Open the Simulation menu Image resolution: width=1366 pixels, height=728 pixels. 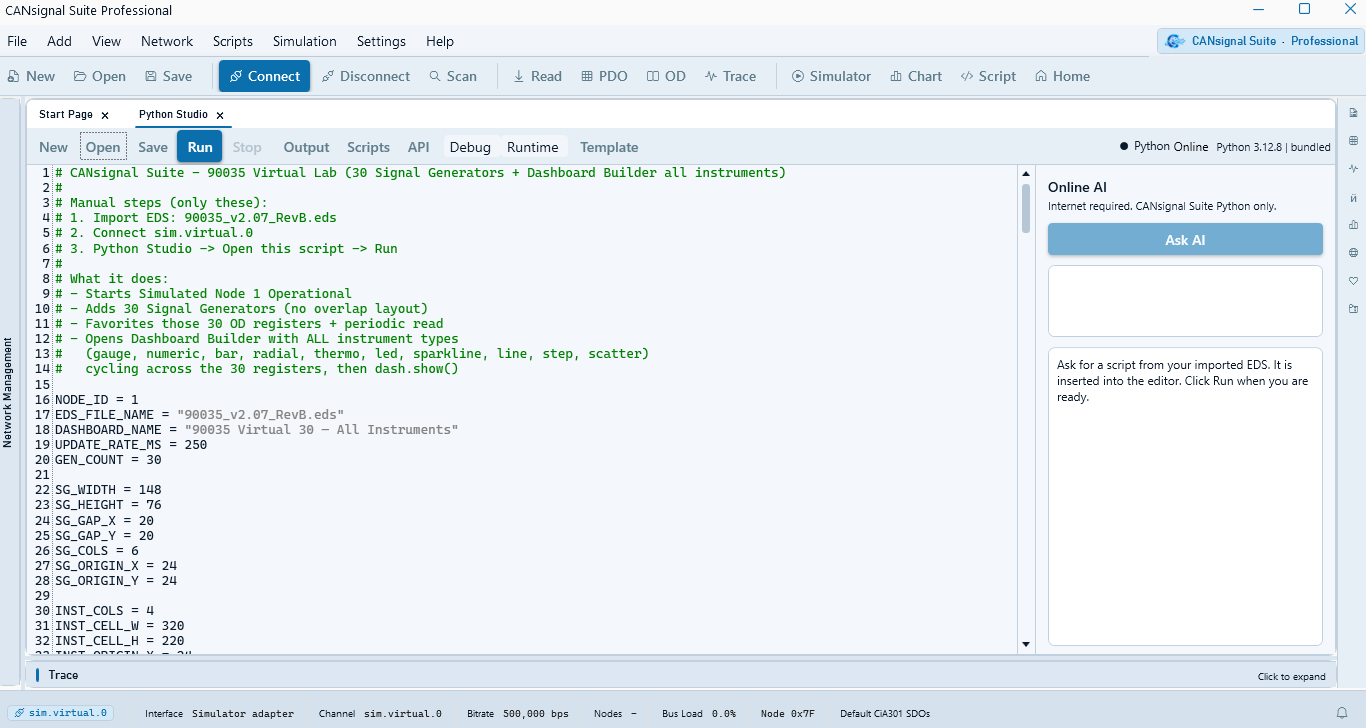[305, 41]
